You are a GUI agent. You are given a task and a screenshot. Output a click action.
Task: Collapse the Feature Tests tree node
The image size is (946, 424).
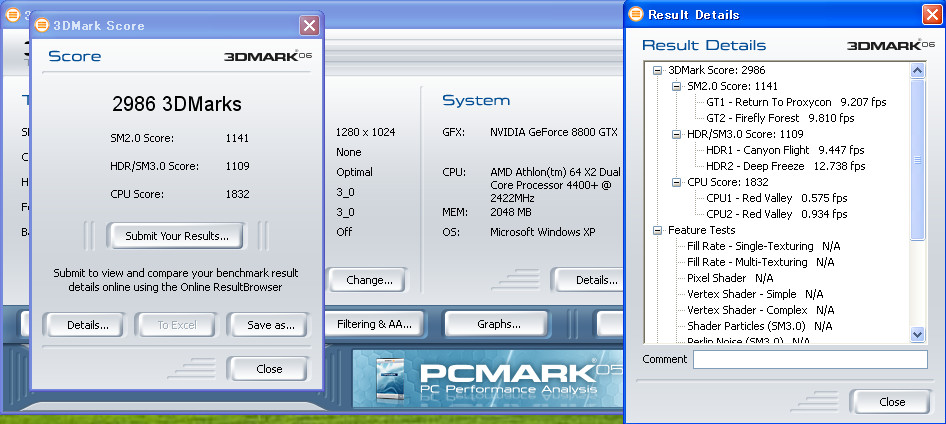[658, 230]
